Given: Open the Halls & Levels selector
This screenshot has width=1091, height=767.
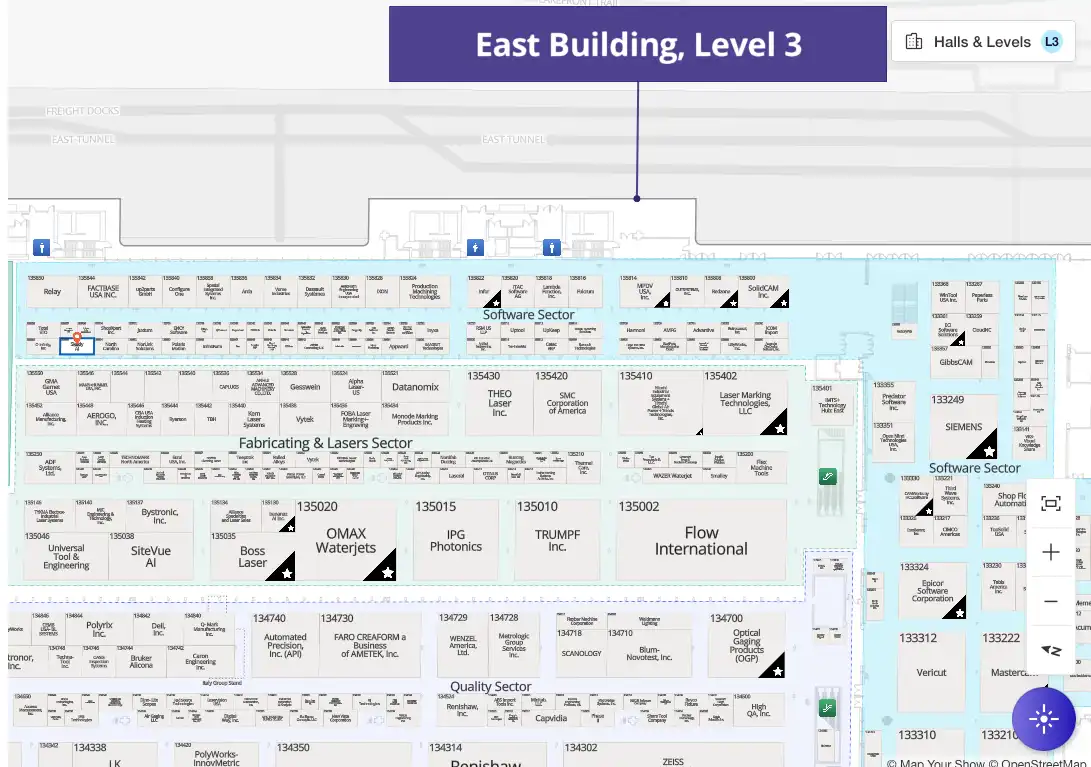Looking at the screenshot, I should coord(982,42).
